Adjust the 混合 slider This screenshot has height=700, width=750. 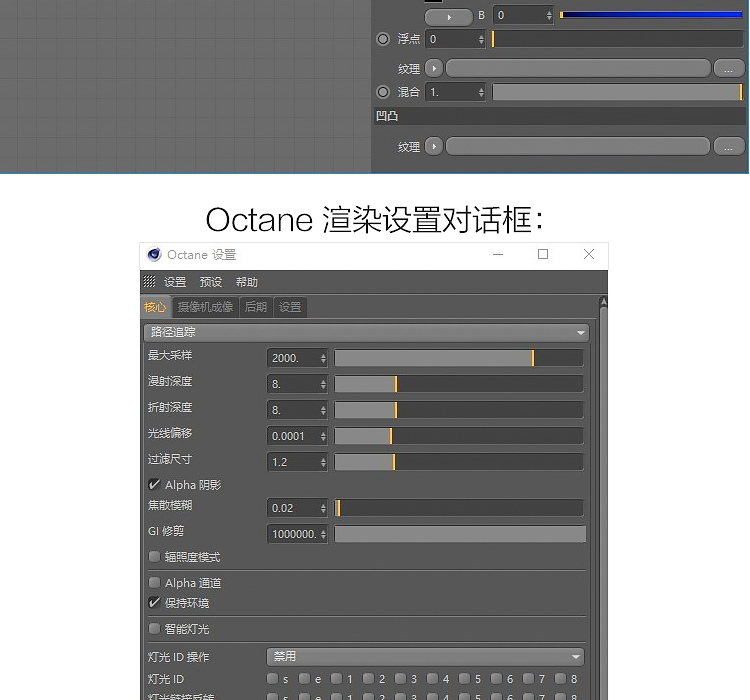coord(618,92)
